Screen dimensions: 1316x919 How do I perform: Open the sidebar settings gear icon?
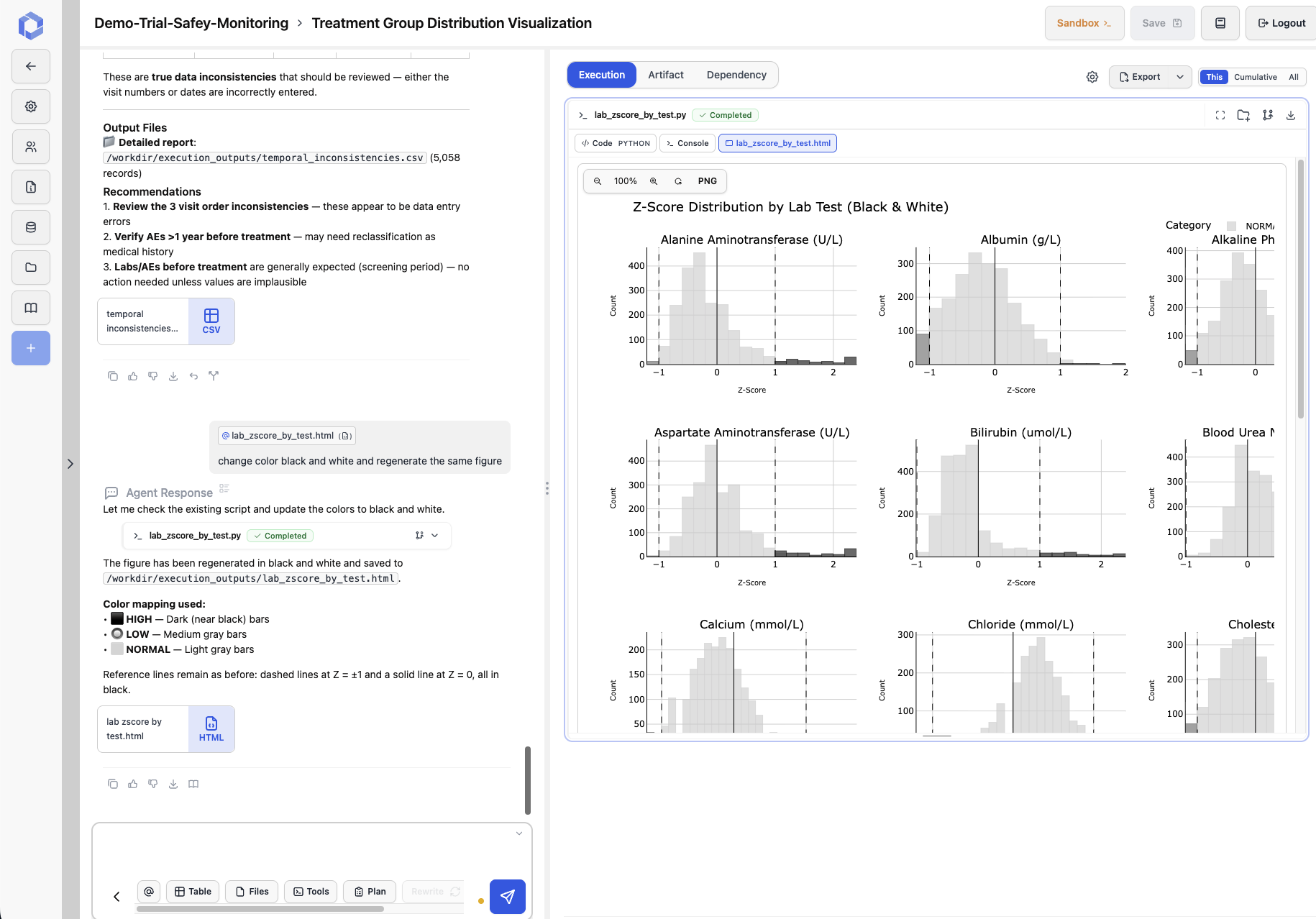click(x=31, y=106)
